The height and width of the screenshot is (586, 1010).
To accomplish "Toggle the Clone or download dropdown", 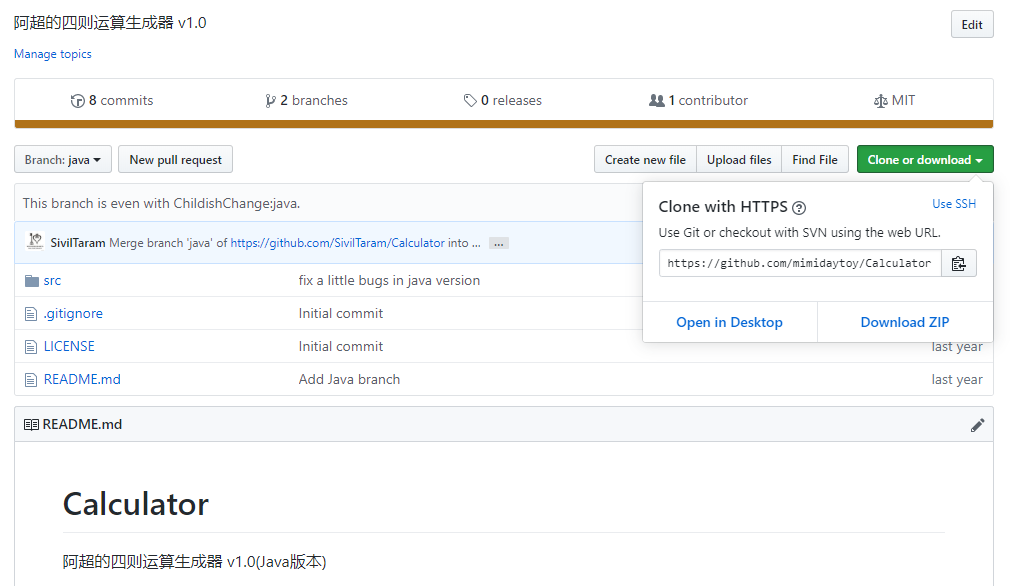I will [x=924, y=160].
